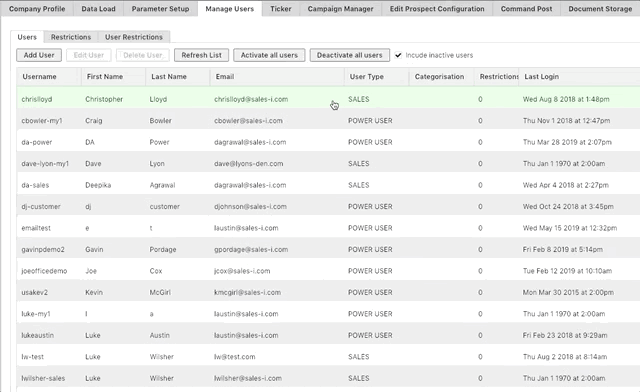Switch to the Restrictions sub-tab
Viewport: 640px width, 392px height.
[71, 37]
